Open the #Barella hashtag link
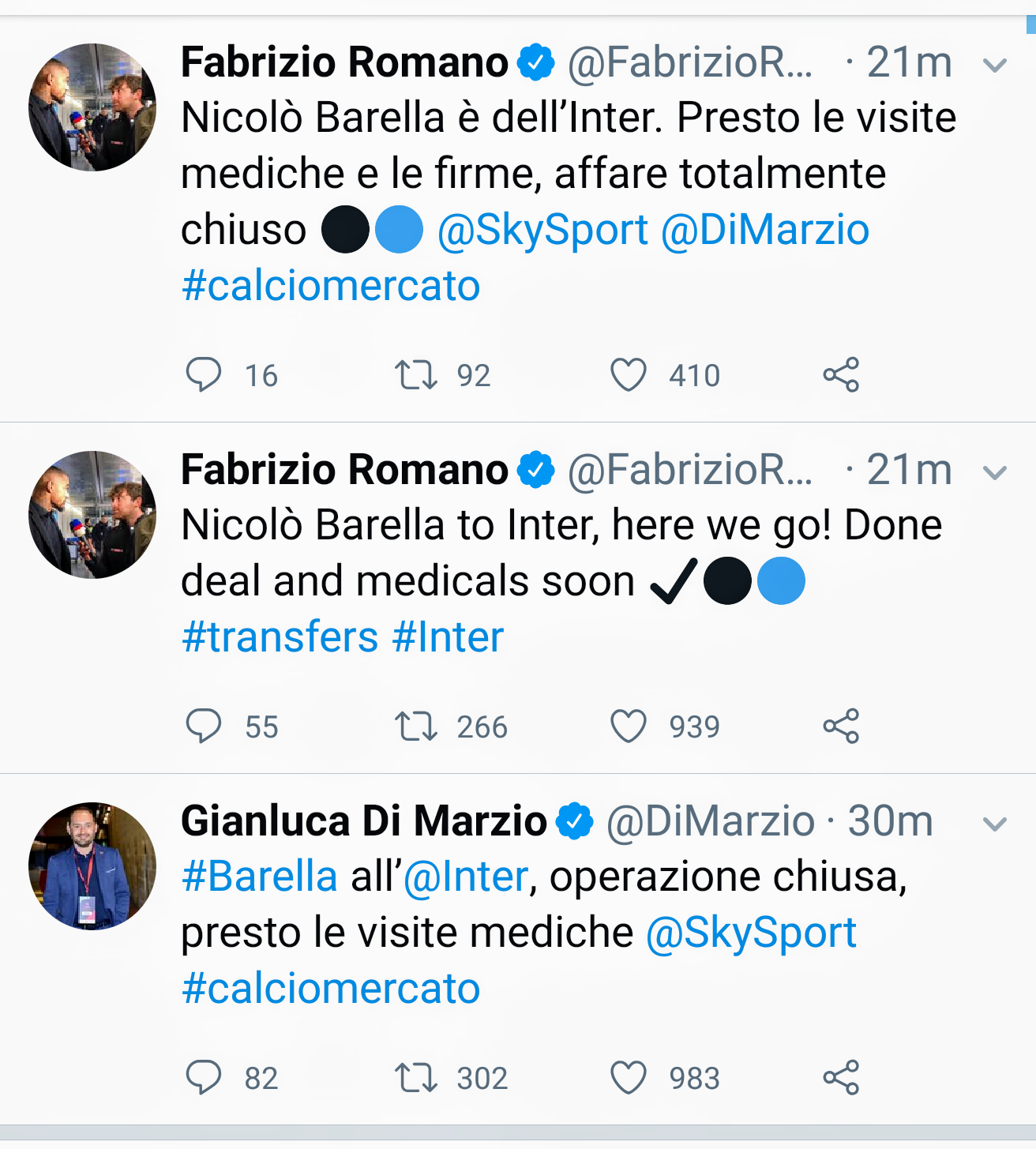The width and height of the screenshot is (1036, 1149). (x=260, y=877)
